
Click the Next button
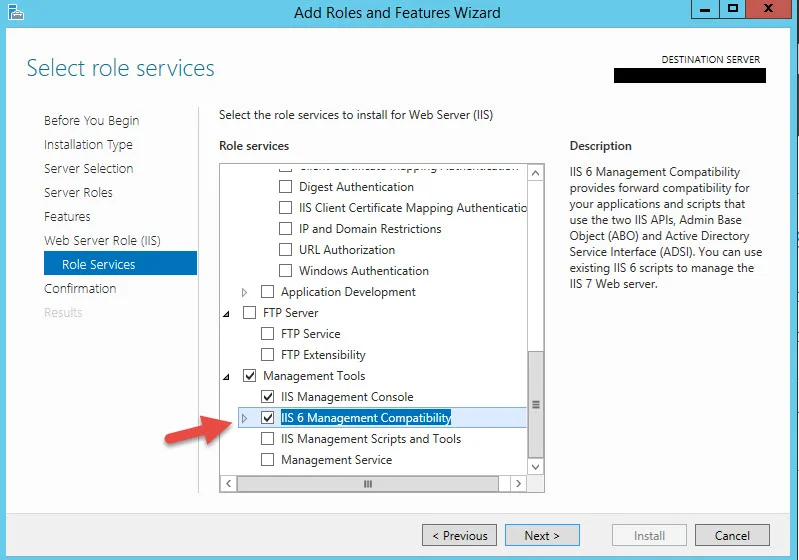point(542,536)
